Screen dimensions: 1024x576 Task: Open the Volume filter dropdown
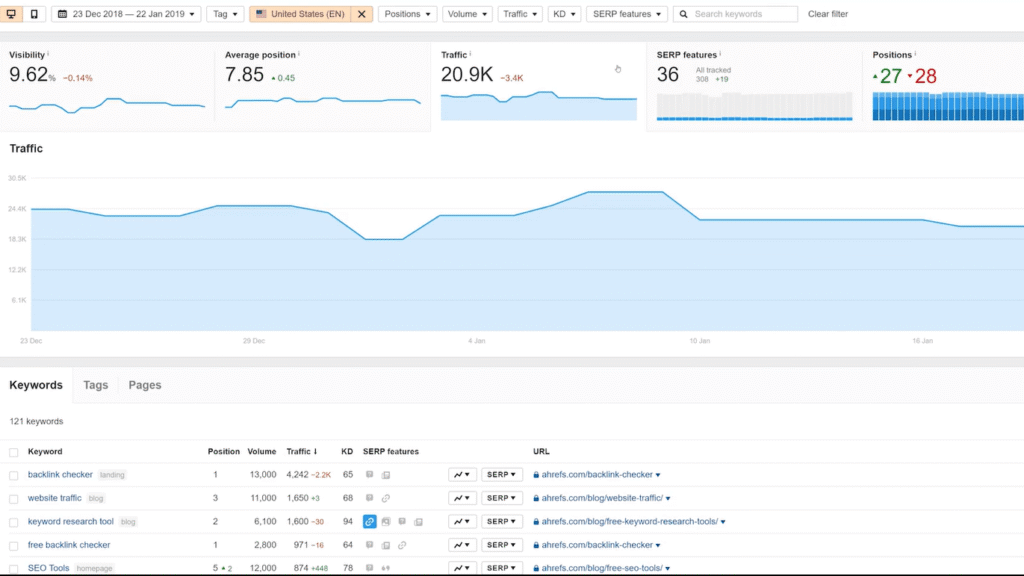point(466,13)
